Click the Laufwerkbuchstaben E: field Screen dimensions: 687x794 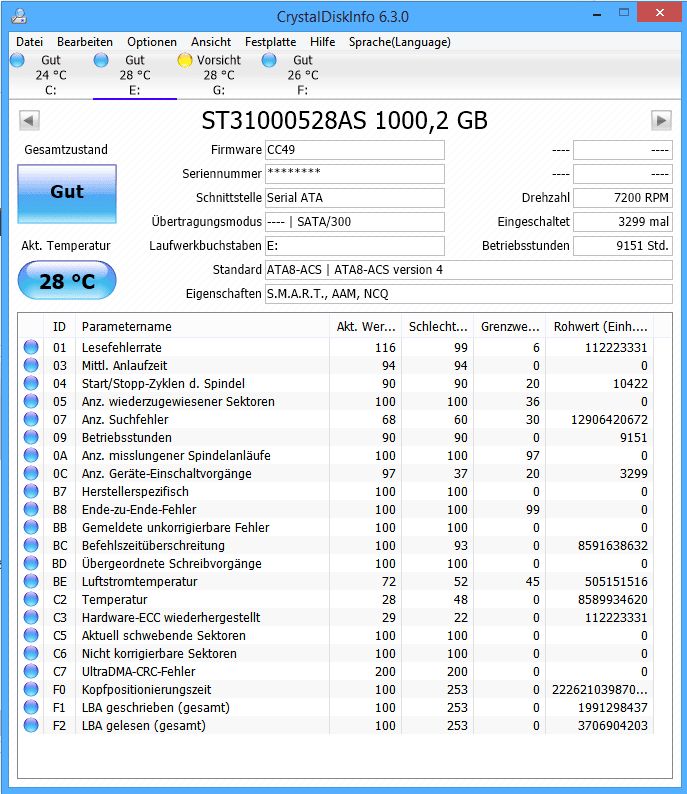click(355, 246)
